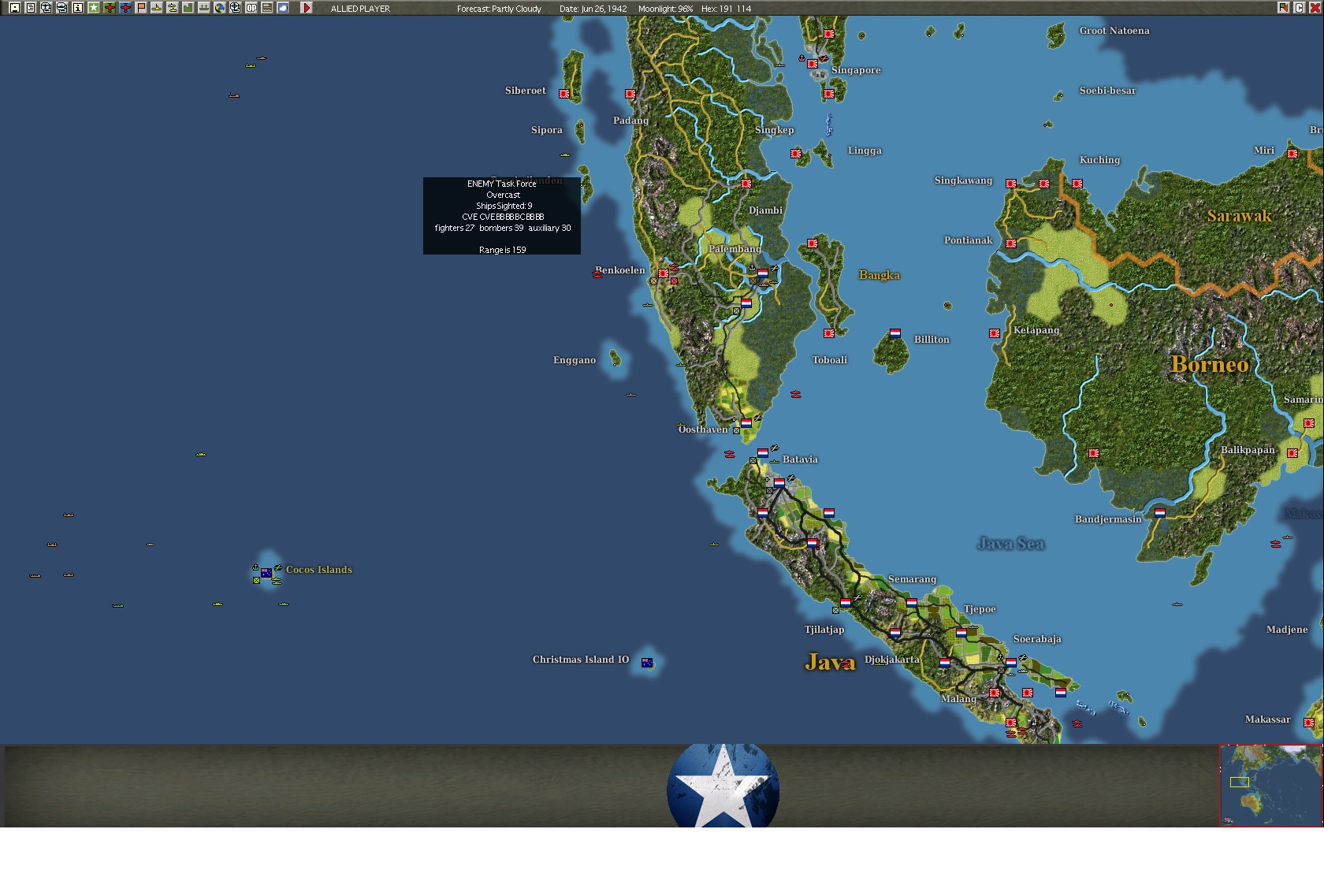The width and height of the screenshot is (1324, 896).
Task: Open the OP toolbar icon
Action: pyautogui.click(x=251, y=8)
